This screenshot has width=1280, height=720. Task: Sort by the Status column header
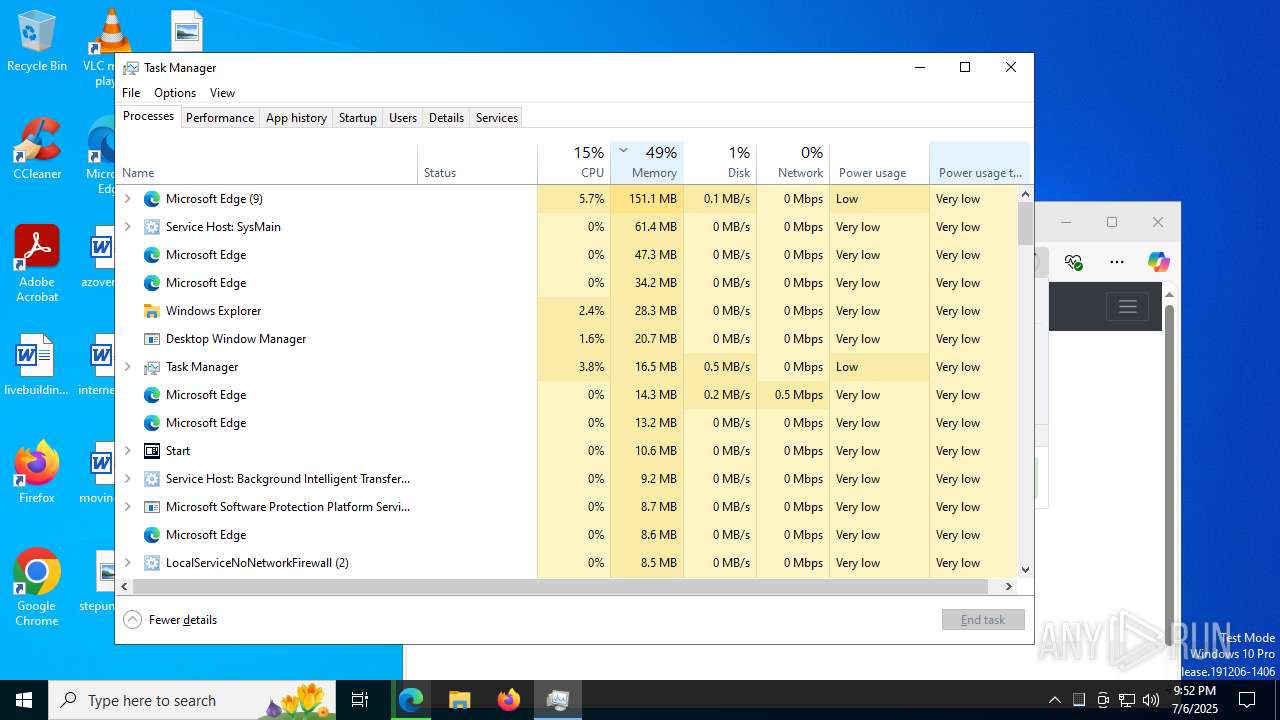477,163
